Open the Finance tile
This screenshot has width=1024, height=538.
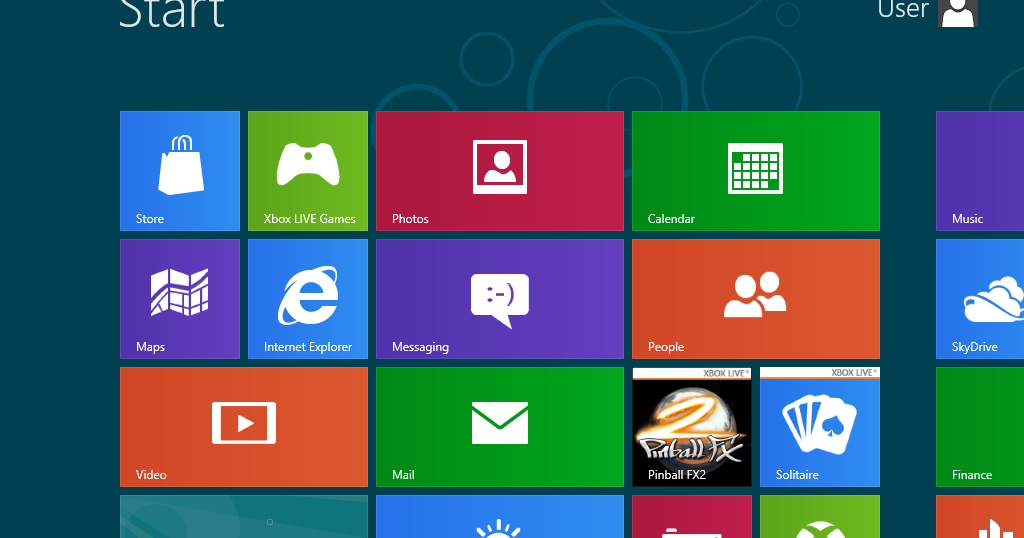tap(980, 427)
